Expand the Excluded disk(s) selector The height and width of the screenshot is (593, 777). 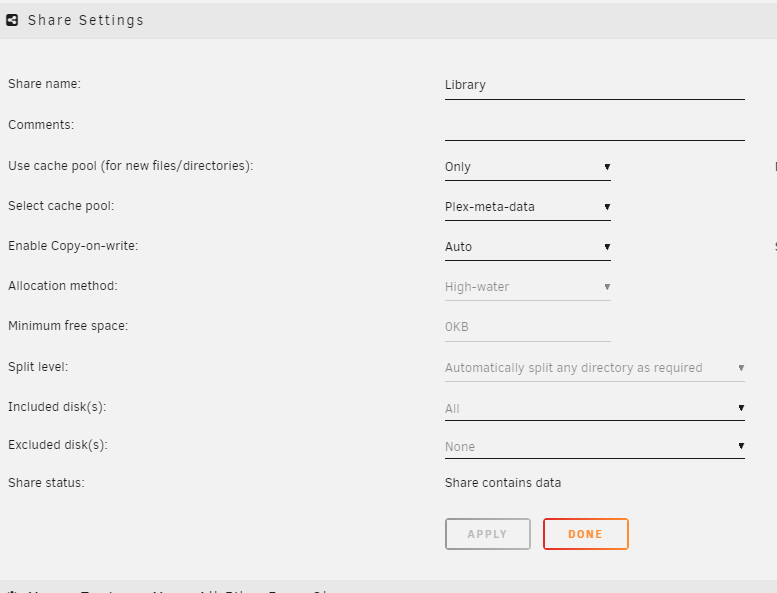pos(595,447)
